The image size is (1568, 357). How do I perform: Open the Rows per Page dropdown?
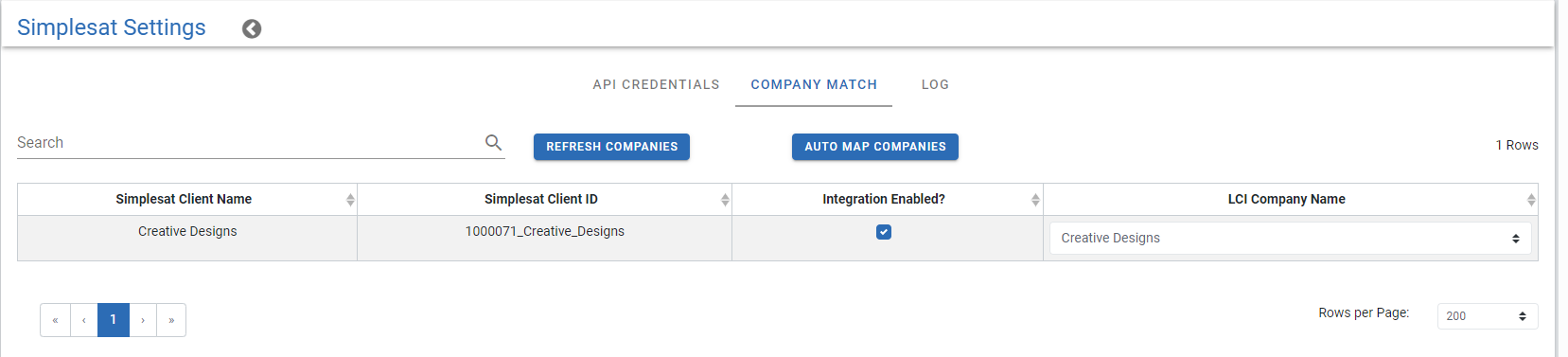coord(1487,316)
